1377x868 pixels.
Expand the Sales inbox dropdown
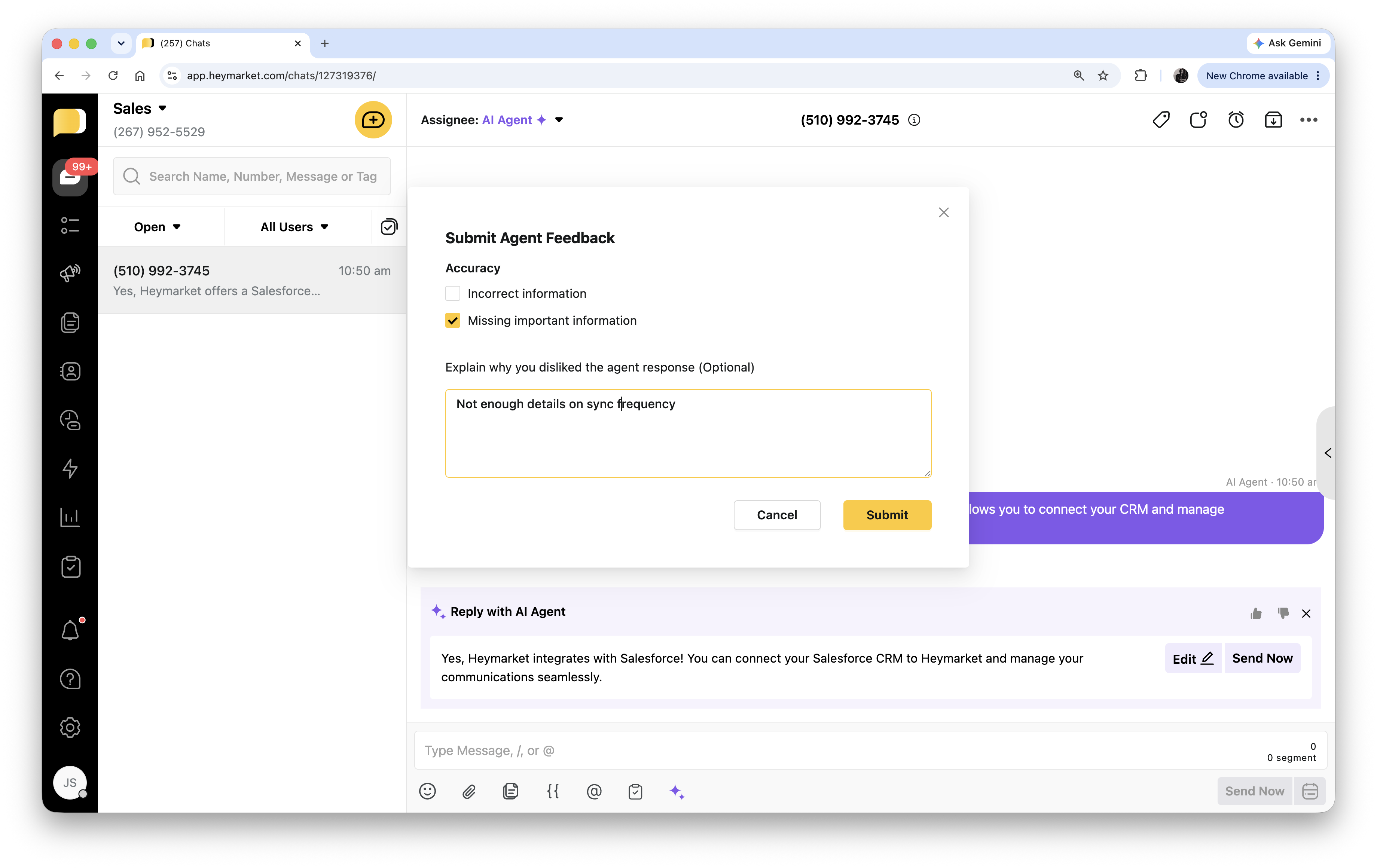162,109
